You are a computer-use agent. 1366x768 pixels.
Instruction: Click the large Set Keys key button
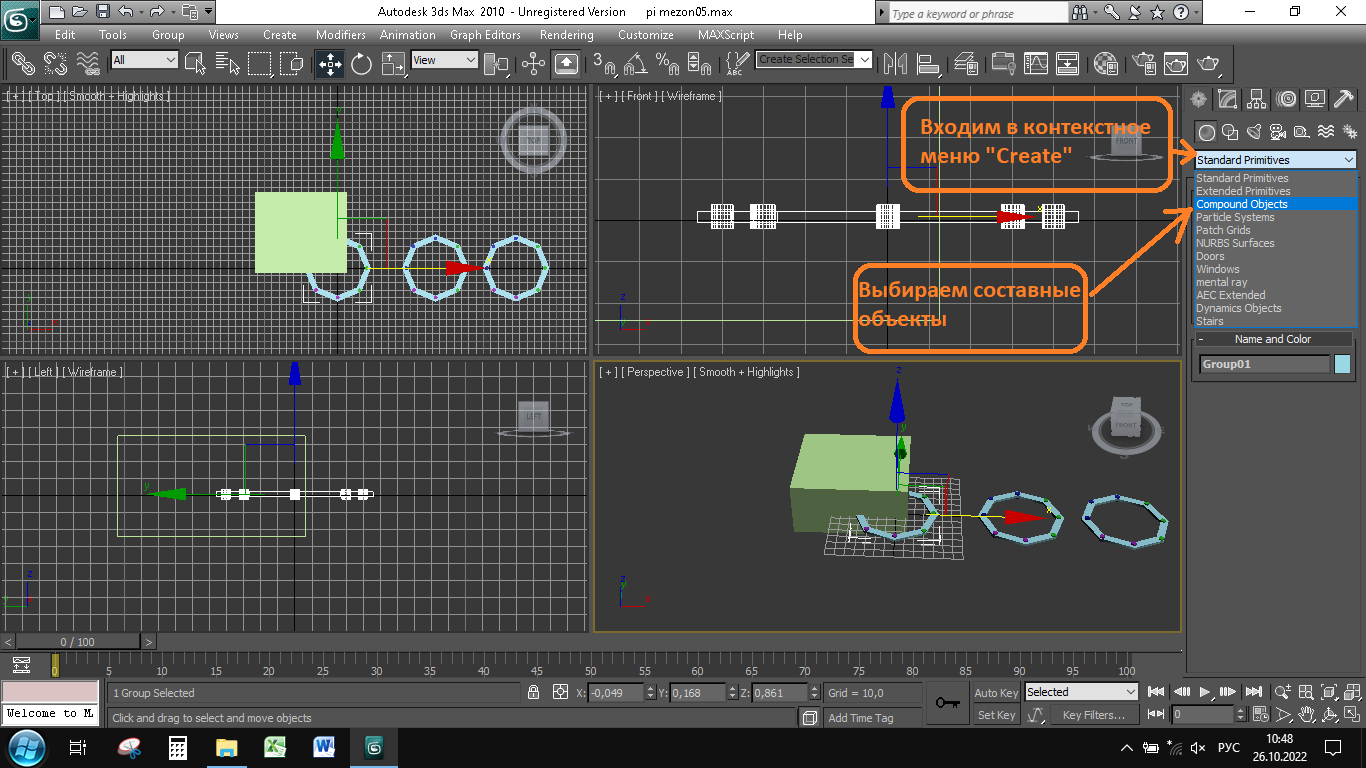pyautogui.click(x=946, y=703)
